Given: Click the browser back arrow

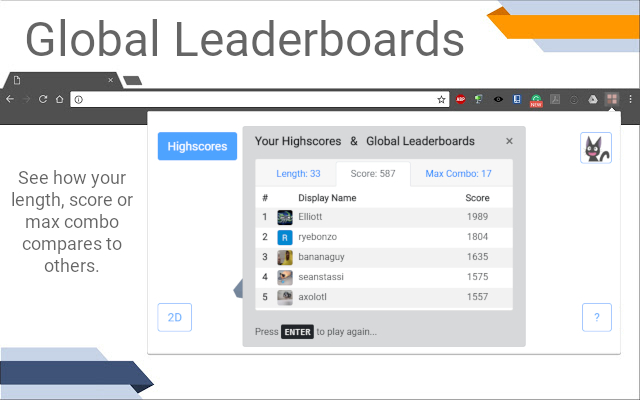Looking at the screenshot, I should coord(10,99).
